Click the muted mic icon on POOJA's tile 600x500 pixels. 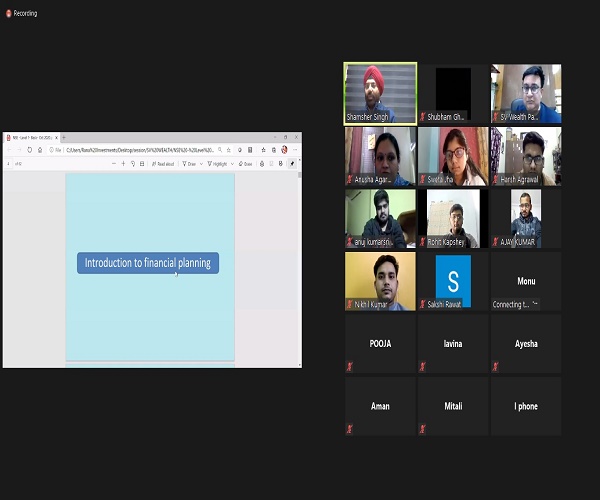(x=350, y=366)
